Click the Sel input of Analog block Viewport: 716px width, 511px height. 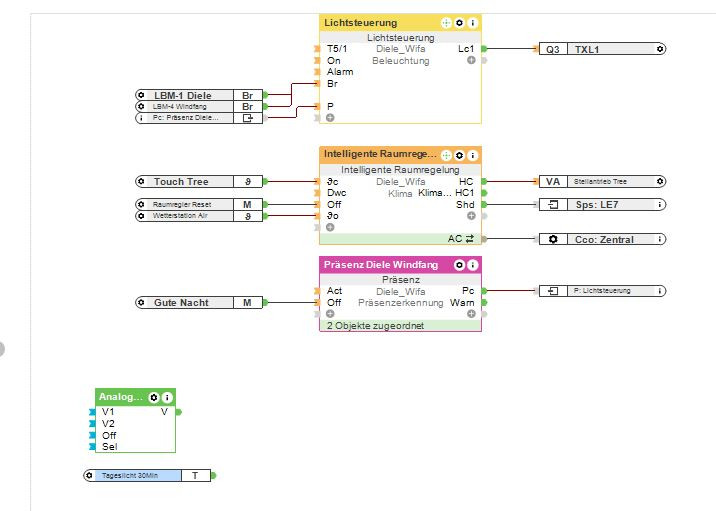pyautogui.click(x=109, y=447)
